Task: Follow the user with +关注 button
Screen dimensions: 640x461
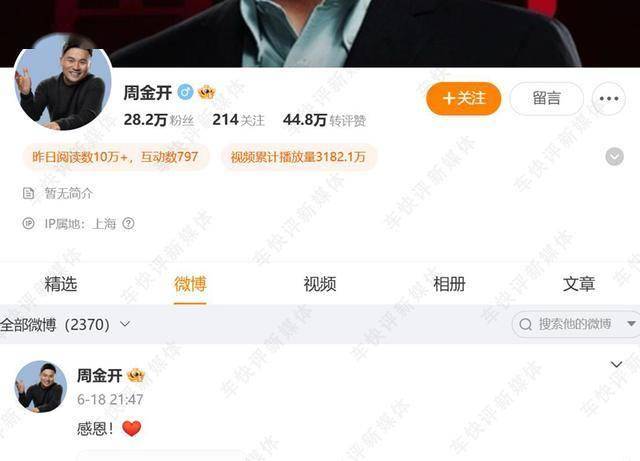Action: pos(463,98)
